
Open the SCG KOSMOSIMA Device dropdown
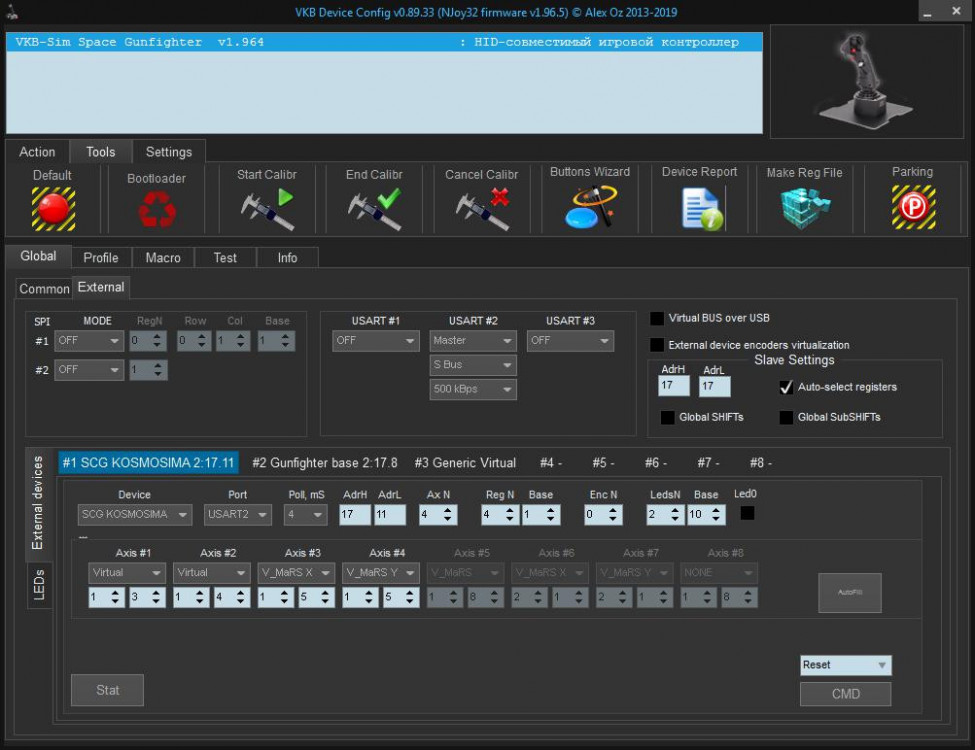(135, 515)
